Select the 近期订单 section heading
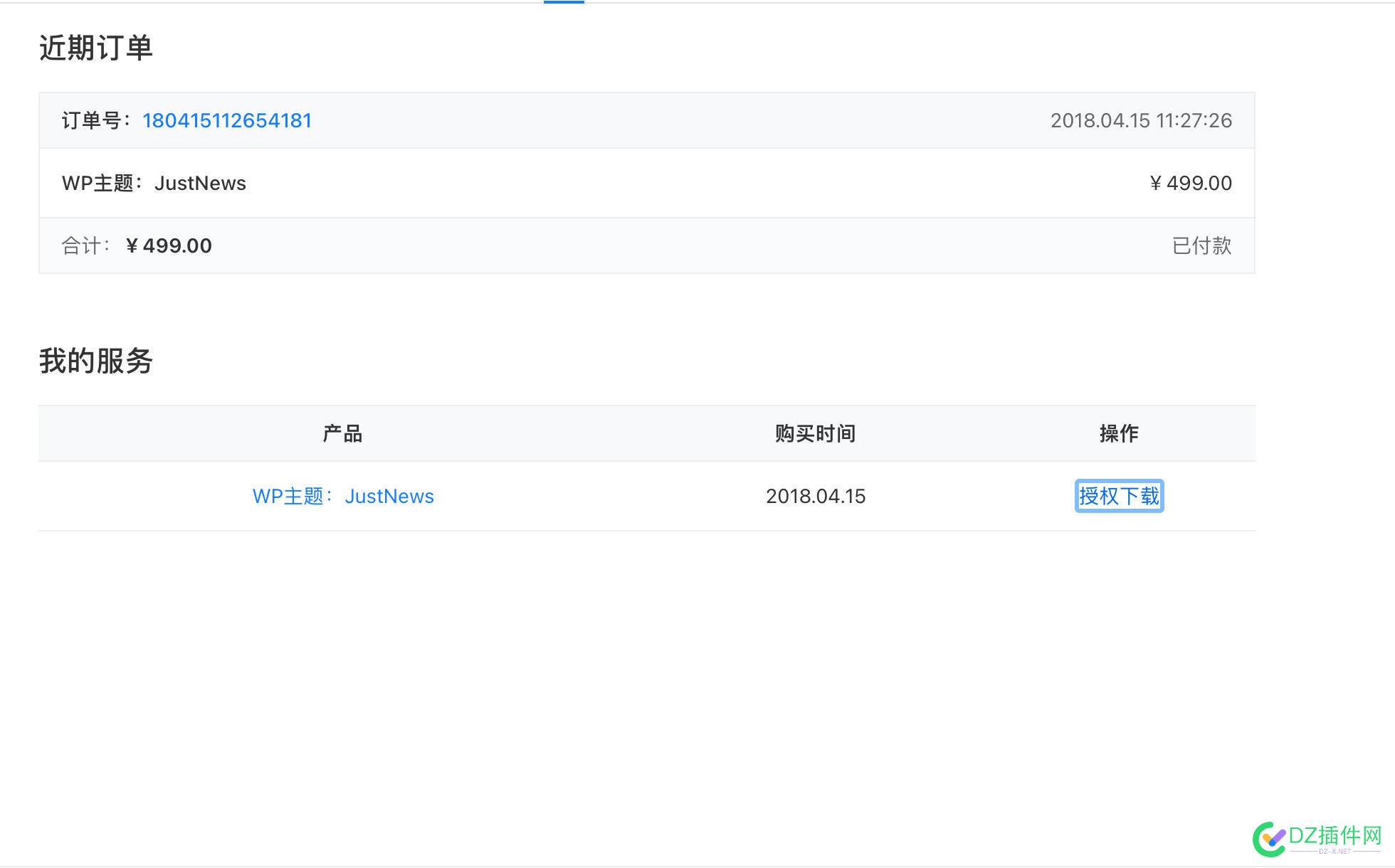1395x868 pixels. coord(96,48)
